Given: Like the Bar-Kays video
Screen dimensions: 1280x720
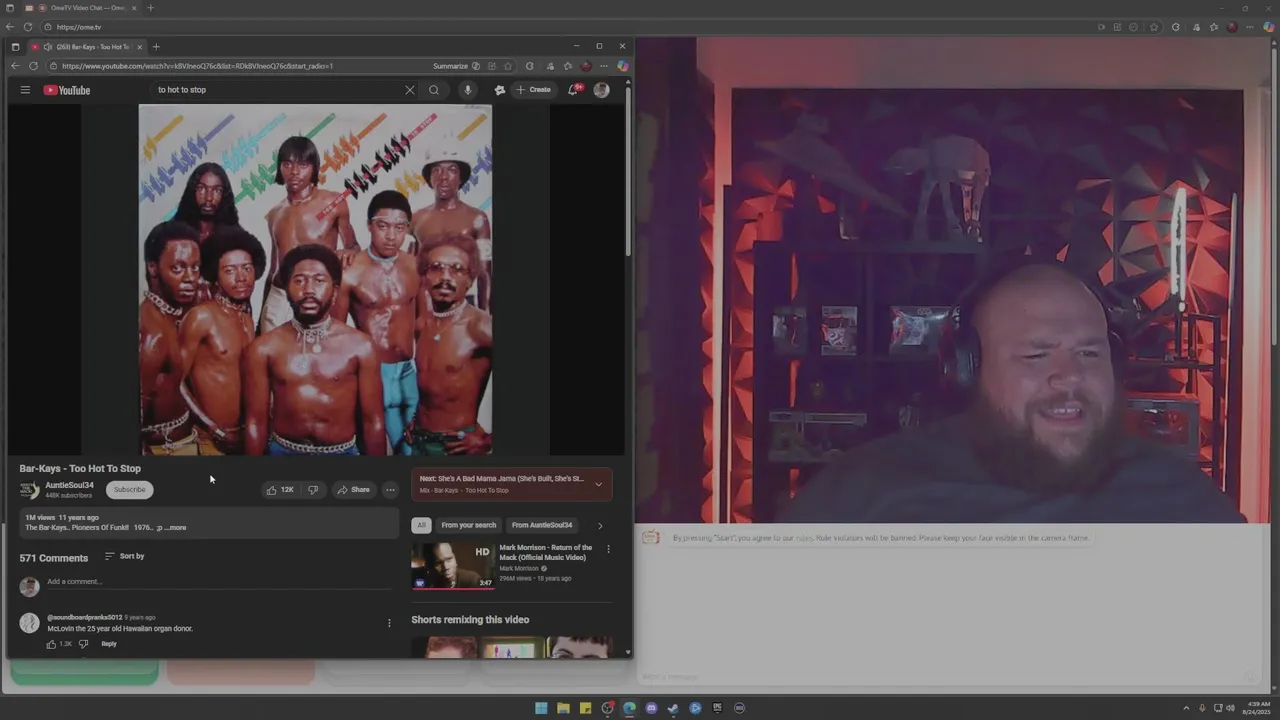Looking at the screenshot, I should [280, 490].
